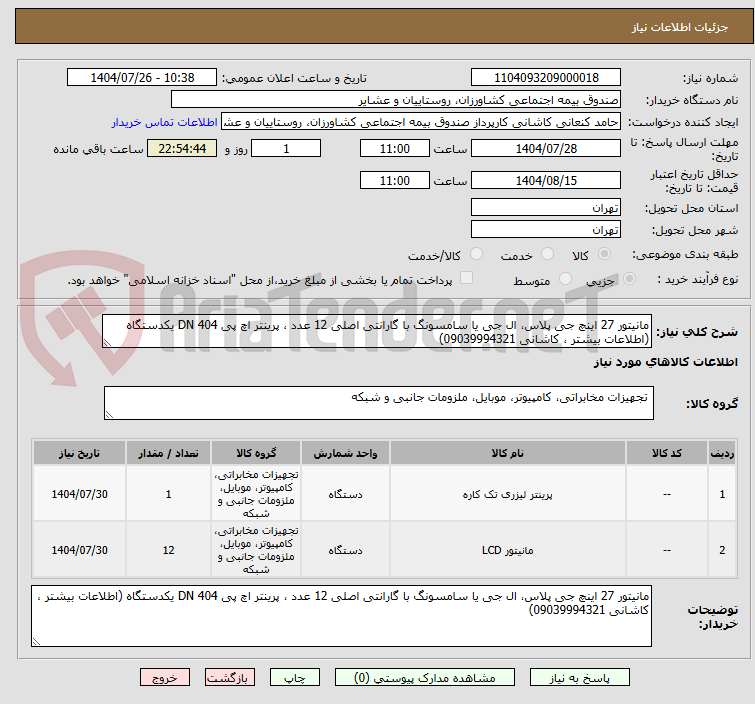755x704 pixels.
Task: Toggle the 'اسناد خزانه اسلامی' payment checkbox
Action: 466,279
